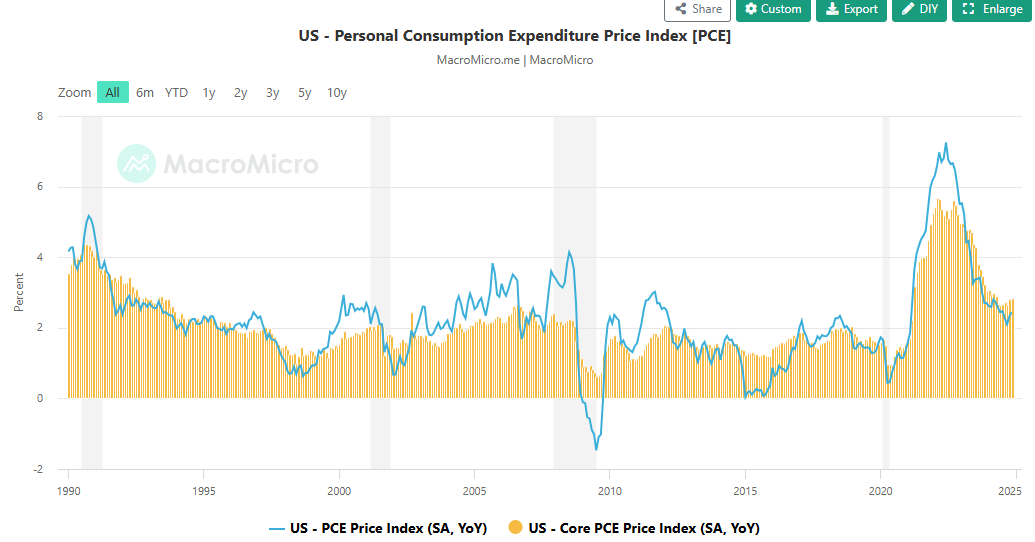Click the blue PCE legend line marker
Screen dimensions: 1035x542
(277, 528)
